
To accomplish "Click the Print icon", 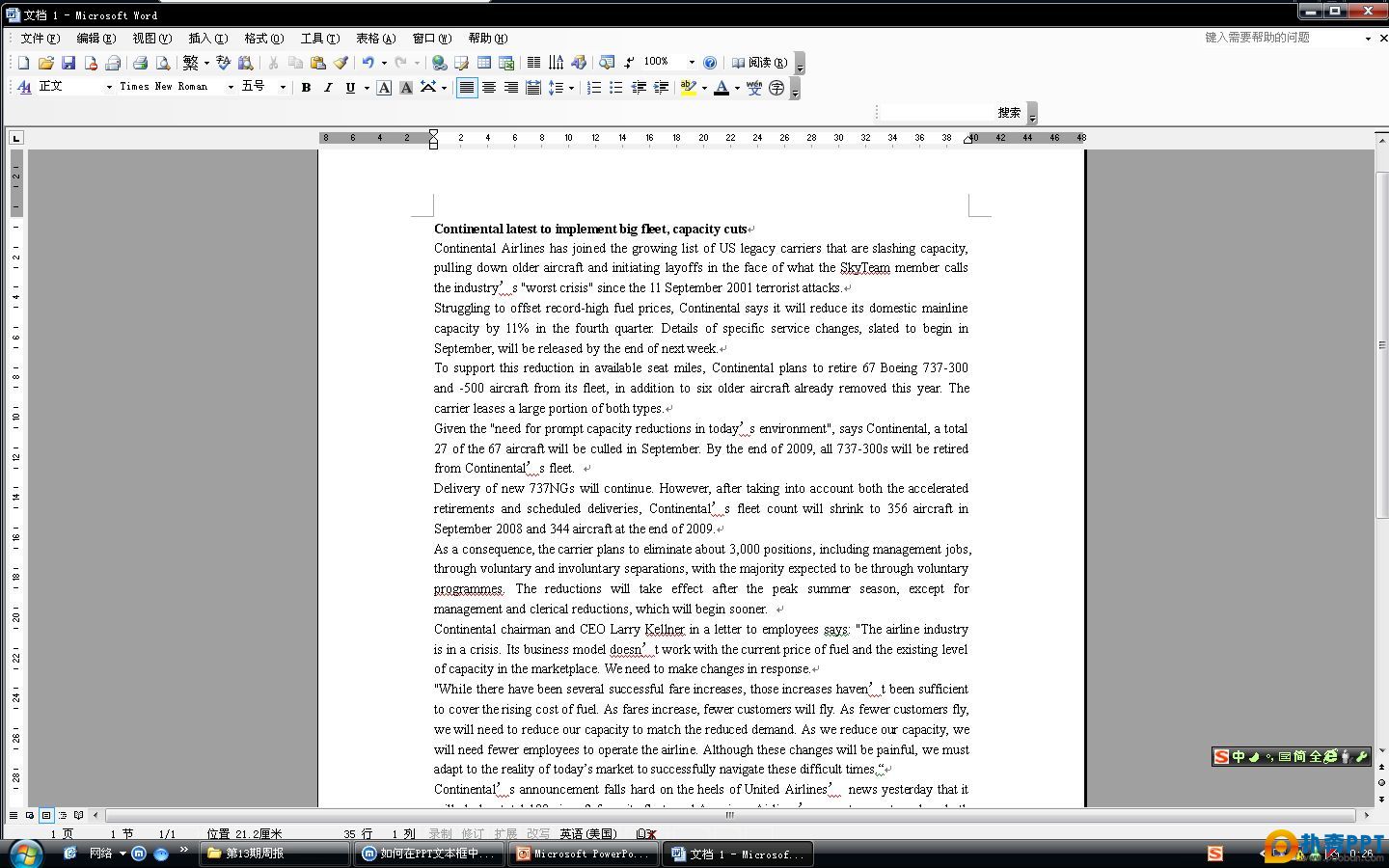I will tap(140, 63).
